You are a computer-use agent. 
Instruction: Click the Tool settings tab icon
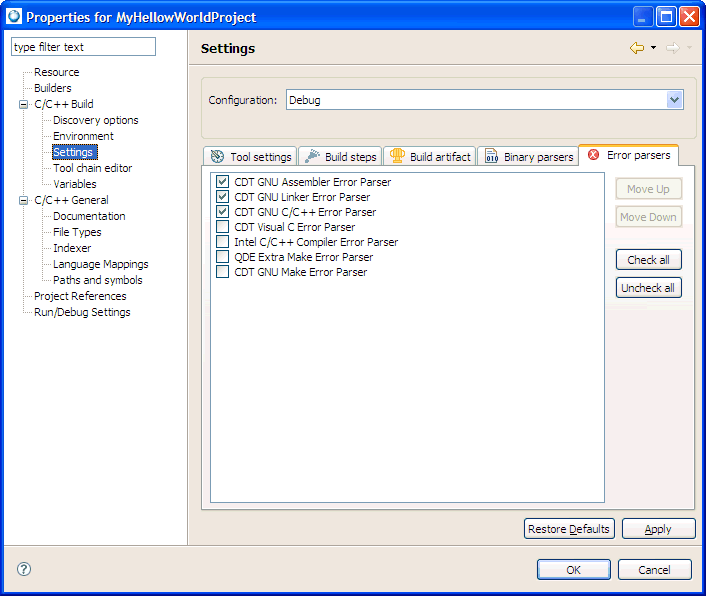point(217,157)
